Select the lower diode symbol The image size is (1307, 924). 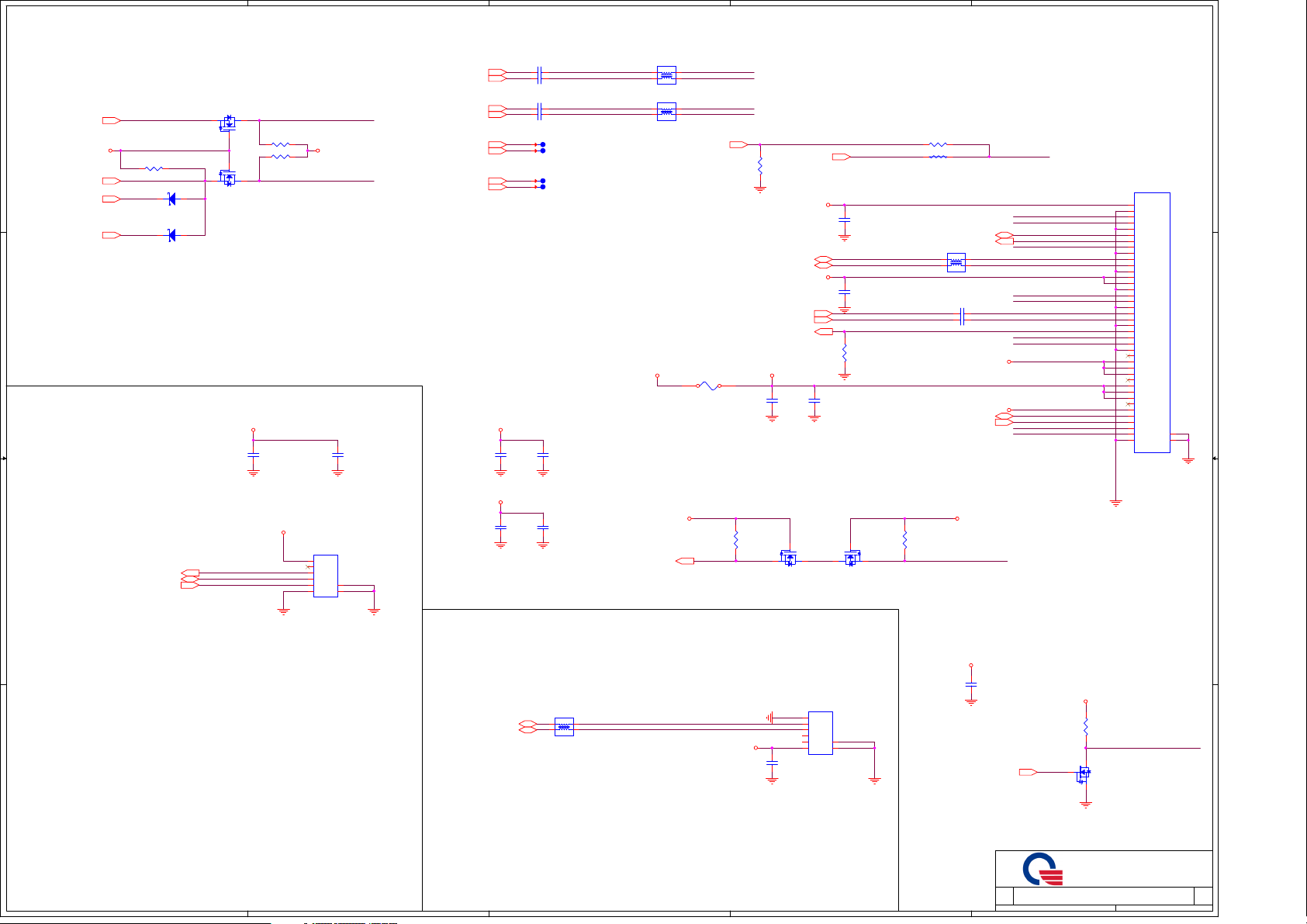[x=171, y=235]
